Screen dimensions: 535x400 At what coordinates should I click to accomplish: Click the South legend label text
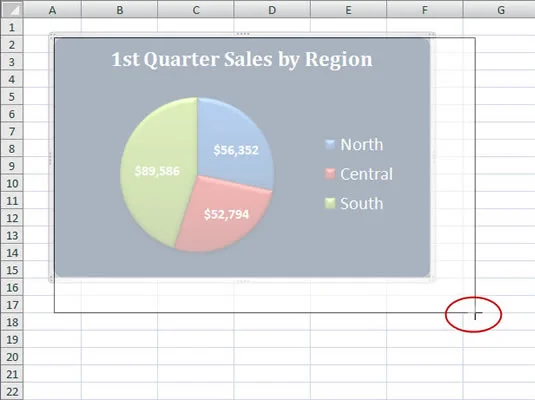tap(362, 203)
